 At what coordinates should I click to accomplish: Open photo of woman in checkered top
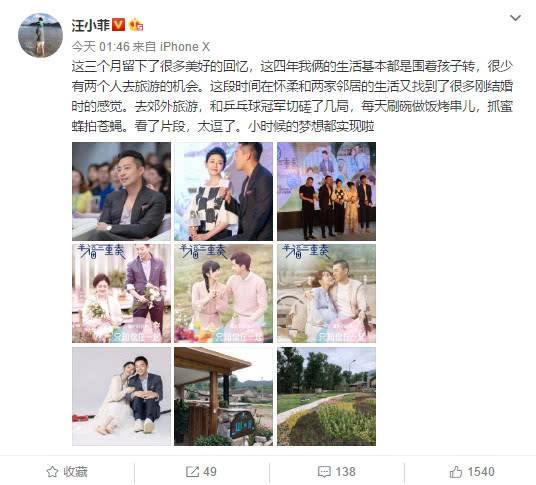pos(224,191)
